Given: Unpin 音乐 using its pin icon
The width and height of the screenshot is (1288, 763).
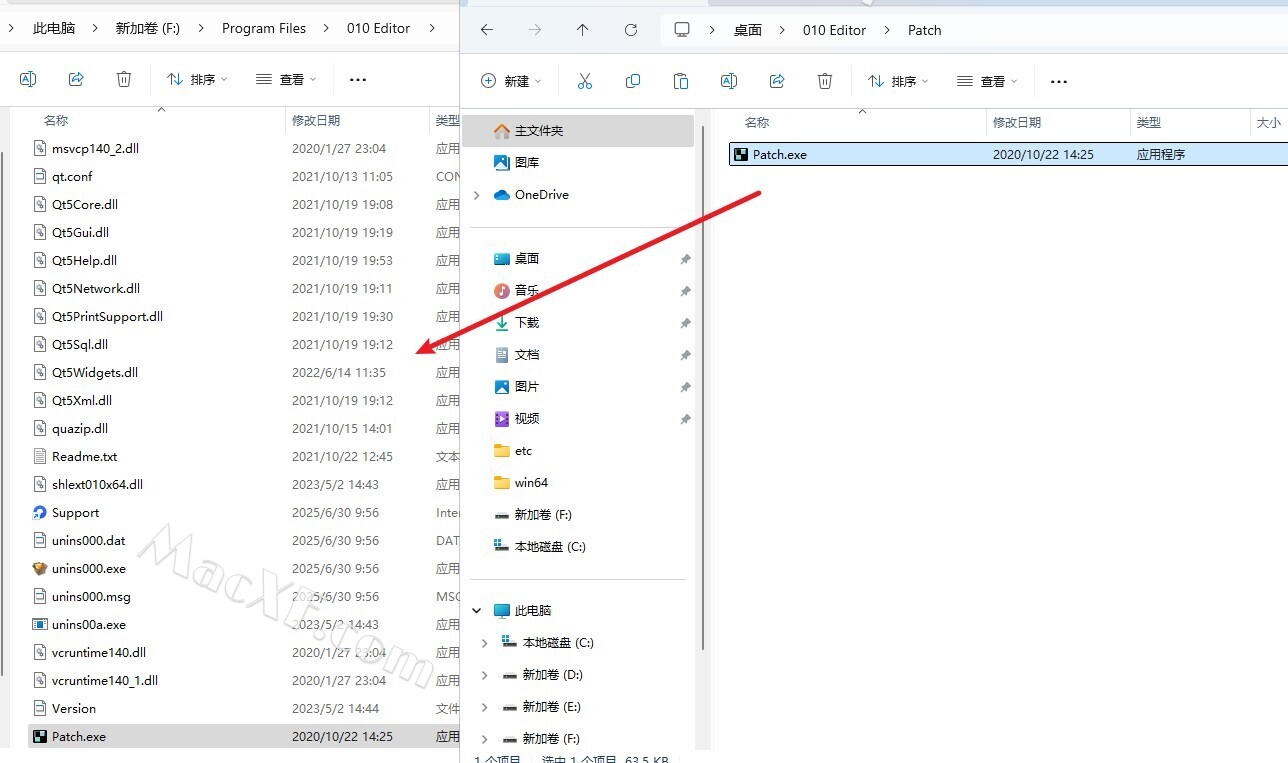Looking at the screenshot, I should [685, 291].
